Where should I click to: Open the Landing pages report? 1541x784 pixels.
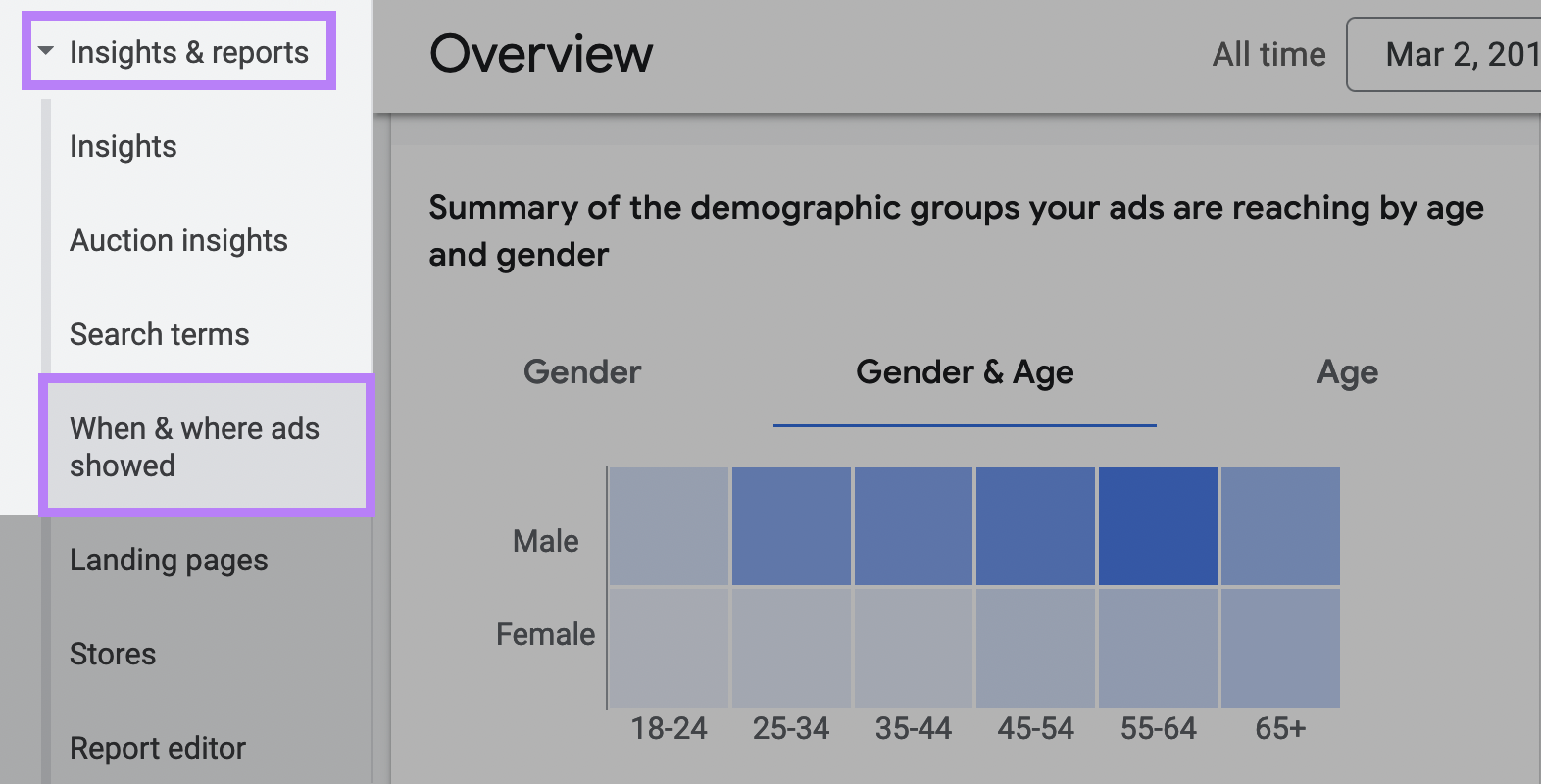(169, 560)
